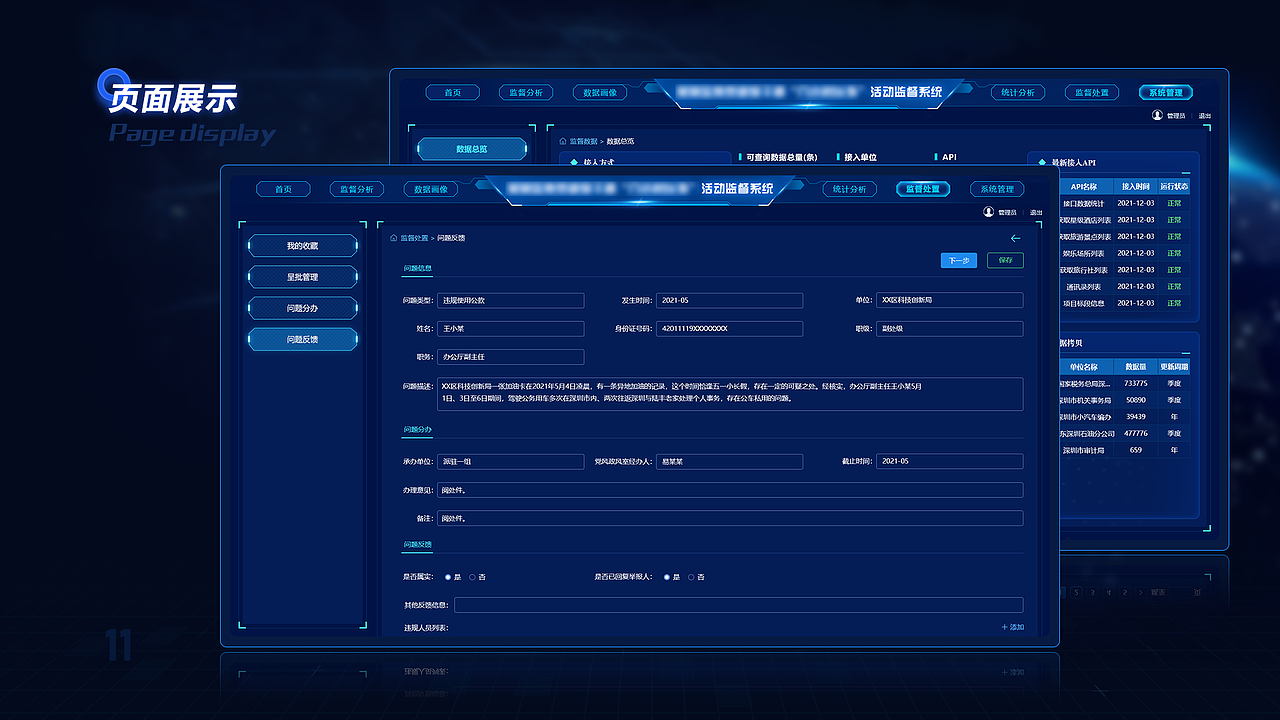1280x720 pixels.
Task: Click the 管理员 user avatar in back window
Action: (x=1157, y=116)
